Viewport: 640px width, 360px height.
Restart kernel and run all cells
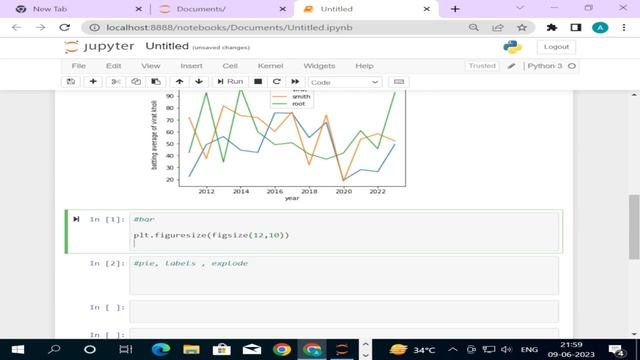(295, 82)
